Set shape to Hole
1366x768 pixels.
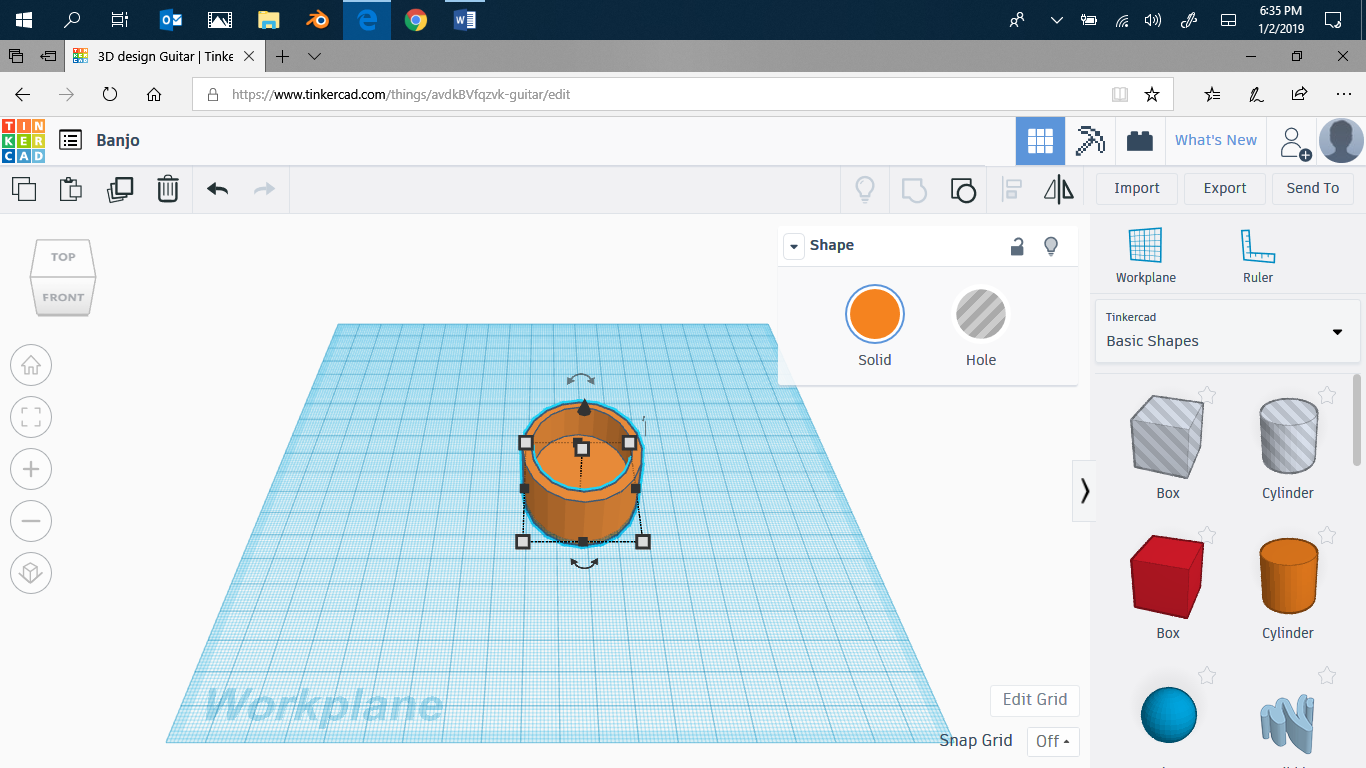[x=981, y=327]
